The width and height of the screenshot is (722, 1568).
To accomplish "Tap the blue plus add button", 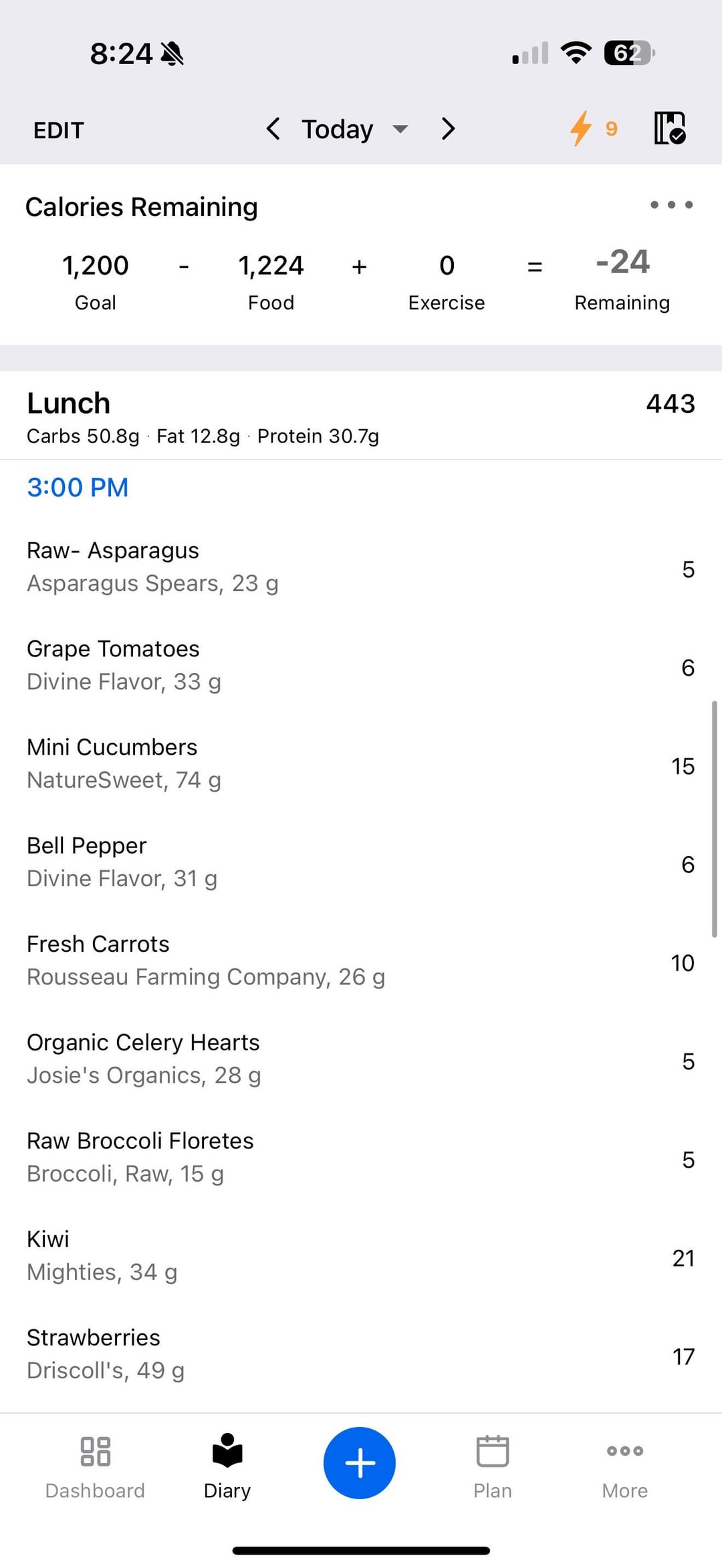I will tap(360, 1463).
